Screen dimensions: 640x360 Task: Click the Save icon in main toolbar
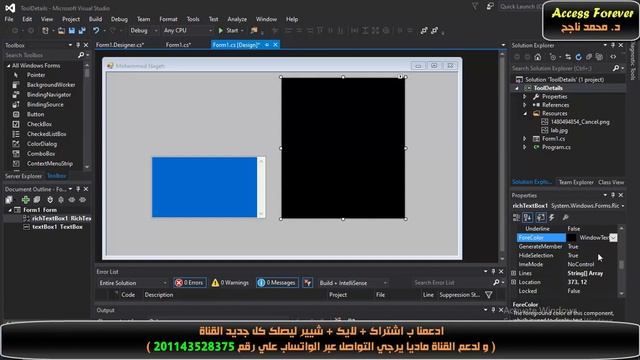point(72,31)
